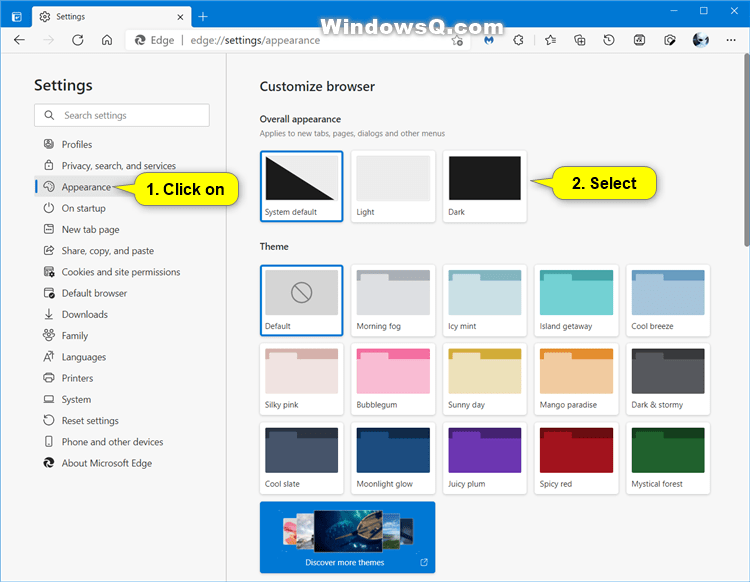
Task: Select the Spicy red theme
Action: (x=576, y=458)
